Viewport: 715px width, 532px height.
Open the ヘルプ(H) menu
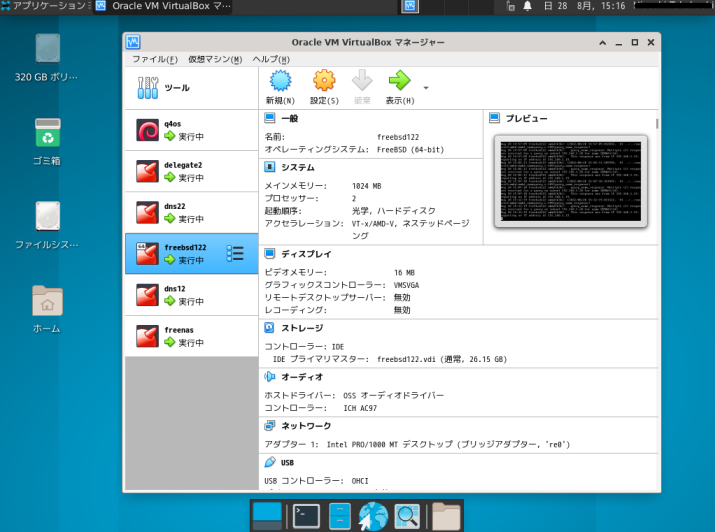[271, 59]
